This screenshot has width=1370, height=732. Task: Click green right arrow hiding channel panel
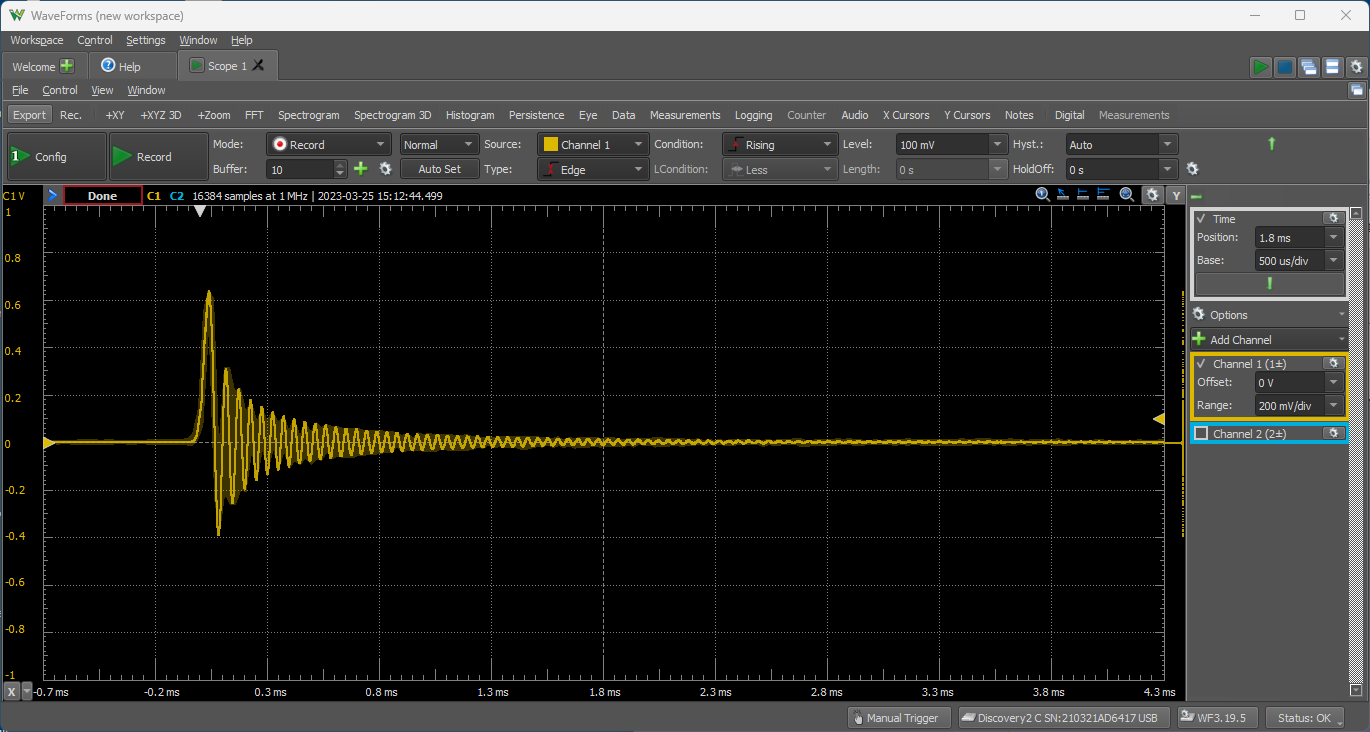pyautogui.click(x=1196, y=196)
